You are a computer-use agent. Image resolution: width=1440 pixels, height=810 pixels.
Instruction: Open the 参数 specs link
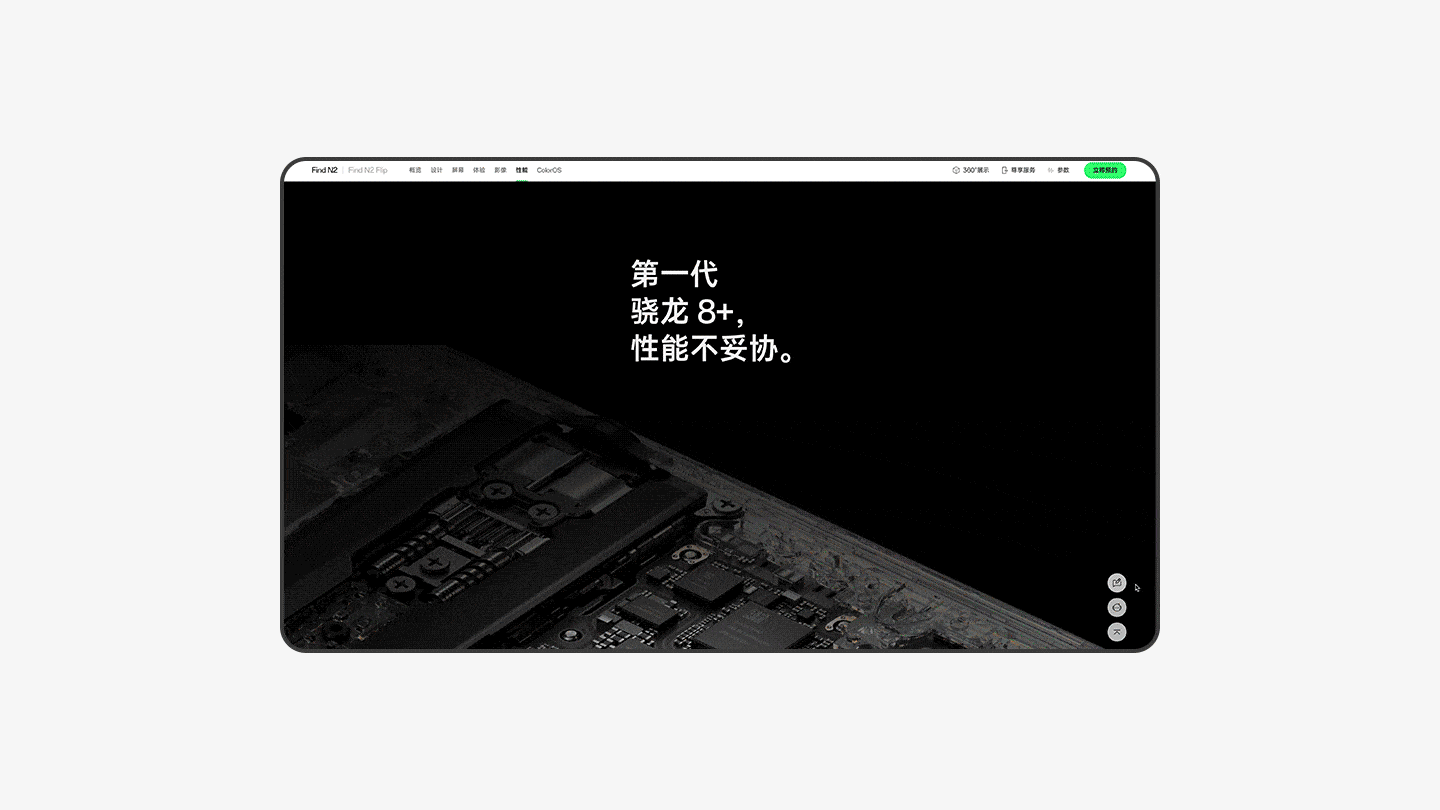tap(1058, 170)
